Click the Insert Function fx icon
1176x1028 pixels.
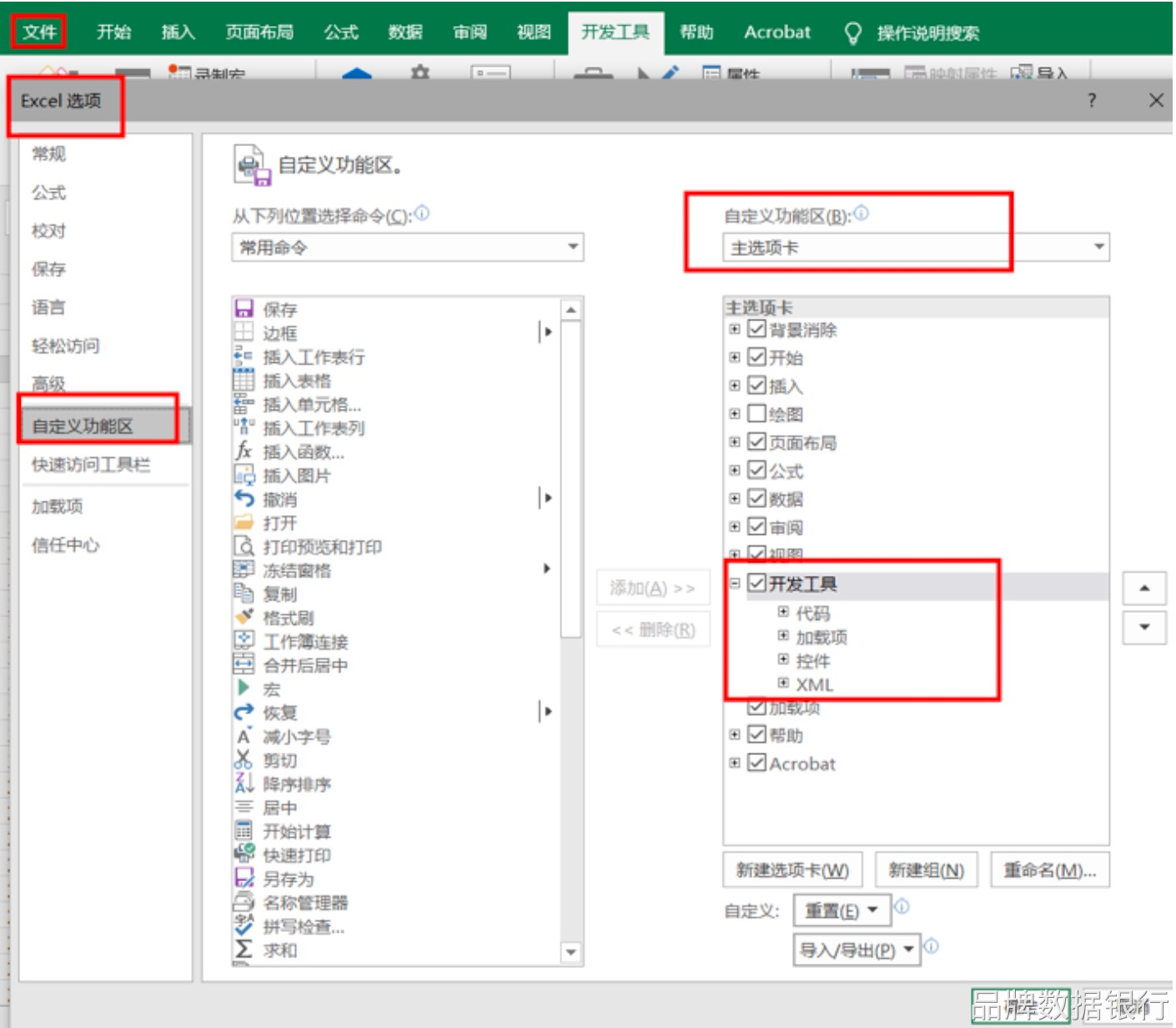(x=244, y=451)
